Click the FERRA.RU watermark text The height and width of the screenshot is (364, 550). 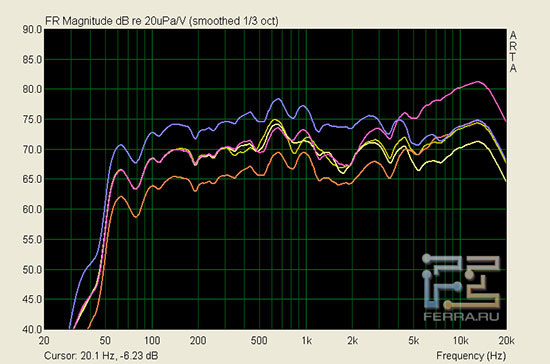coord(462,316)
